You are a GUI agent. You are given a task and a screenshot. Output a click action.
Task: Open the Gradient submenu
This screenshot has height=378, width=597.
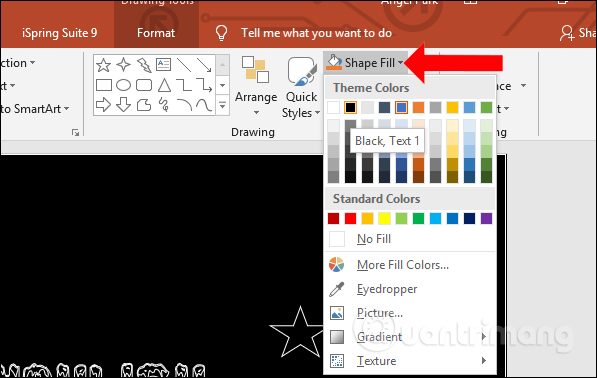(x=410, y=337)
